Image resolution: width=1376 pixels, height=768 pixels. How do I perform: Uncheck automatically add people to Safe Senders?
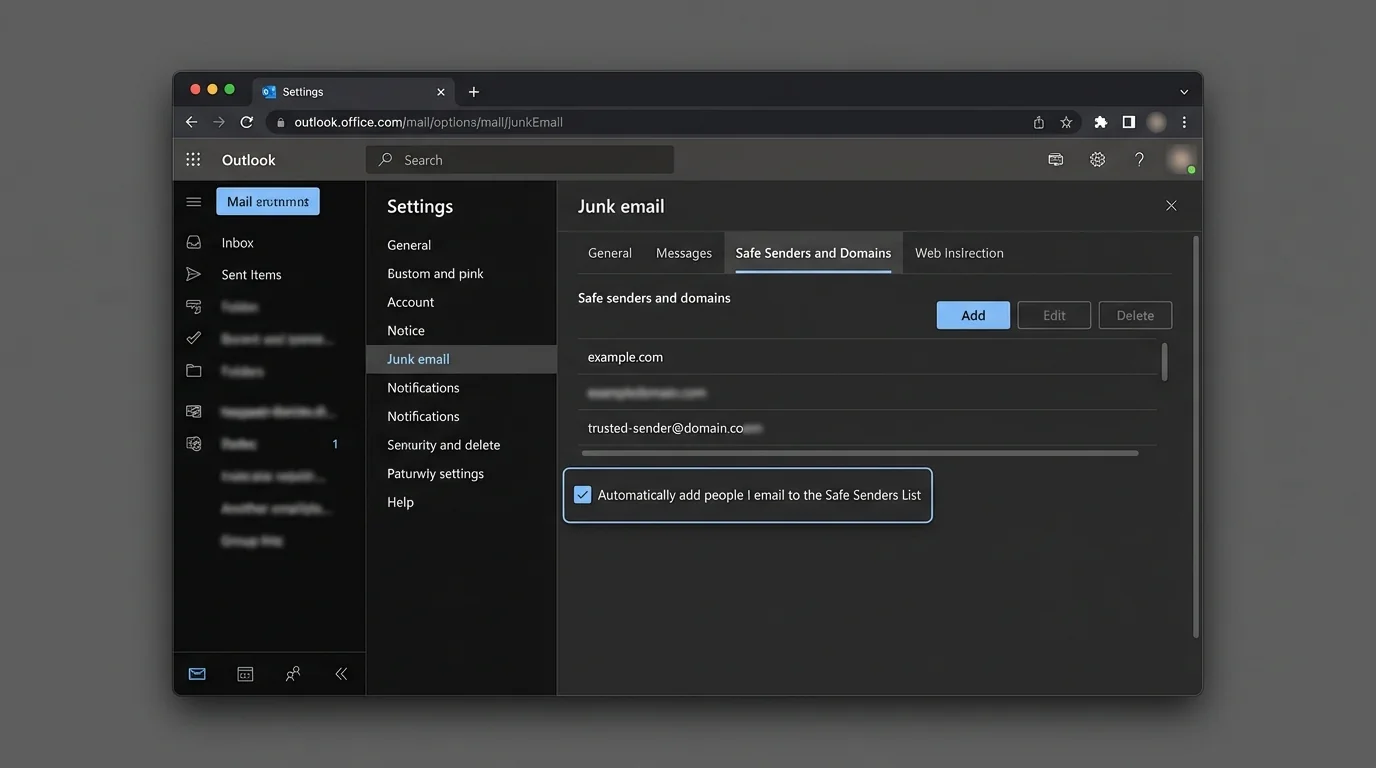coord(582,494)
